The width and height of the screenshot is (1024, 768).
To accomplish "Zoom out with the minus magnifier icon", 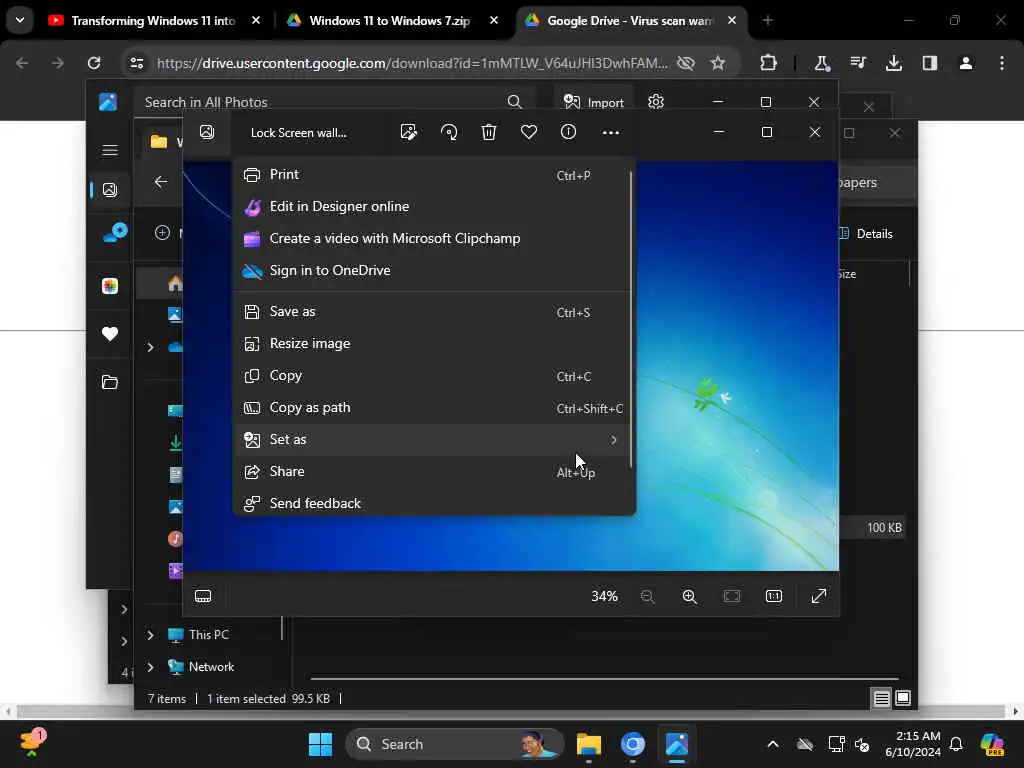I will (x=647, y=596).
